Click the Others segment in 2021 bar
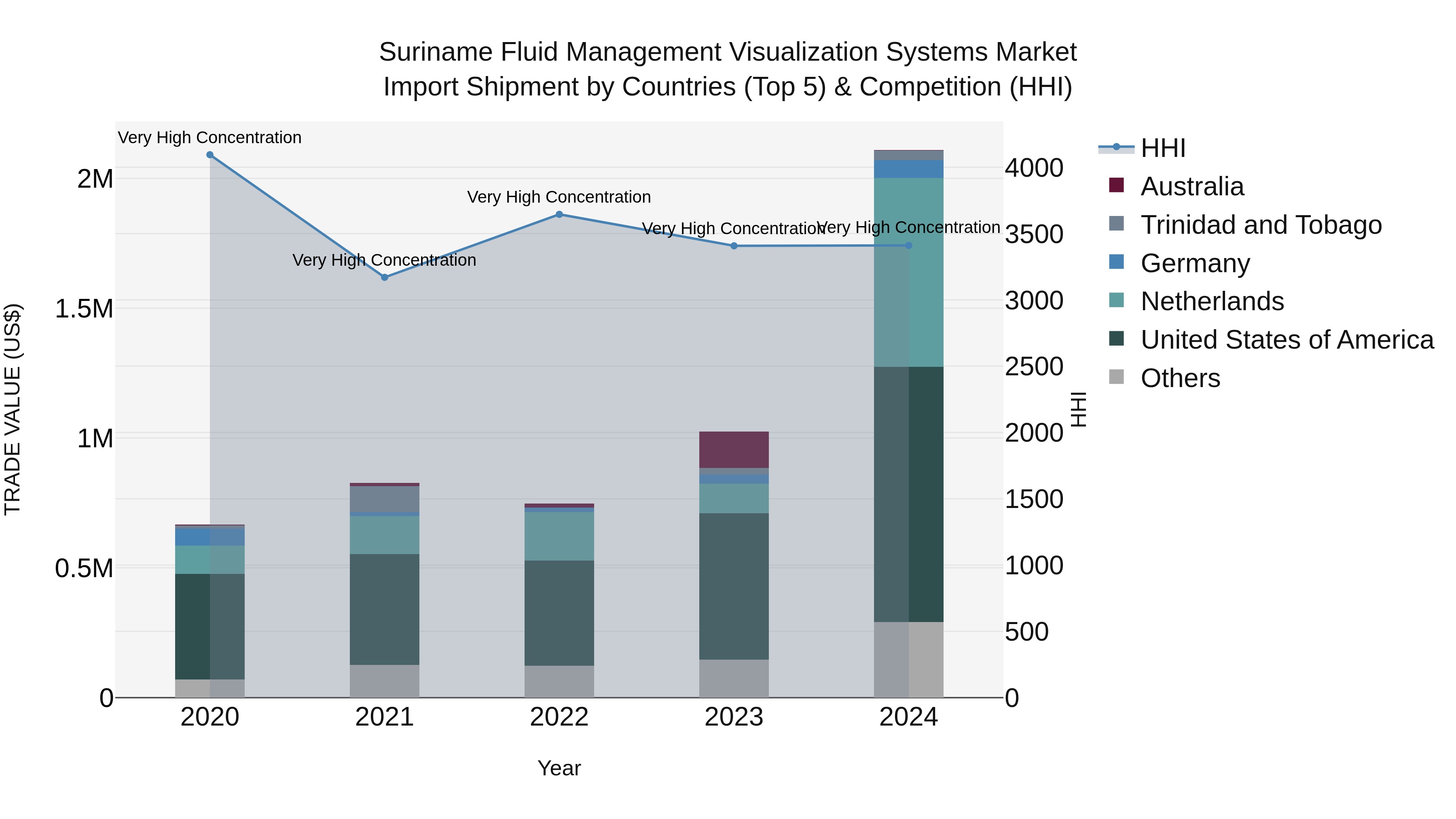This screenshot has height=819, width=1456. coord(384,681)
